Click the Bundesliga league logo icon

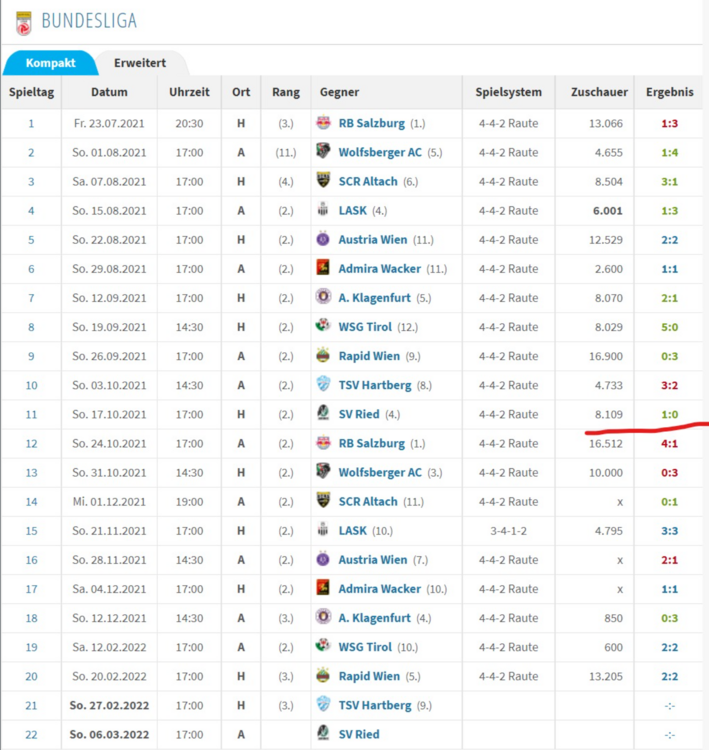23,23
